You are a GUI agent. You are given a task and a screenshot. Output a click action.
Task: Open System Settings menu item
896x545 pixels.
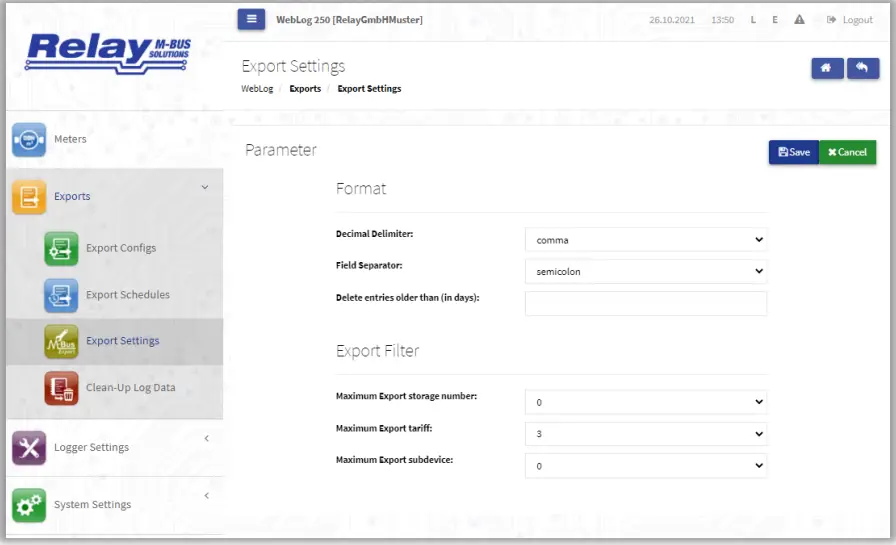tap(93, 504)
